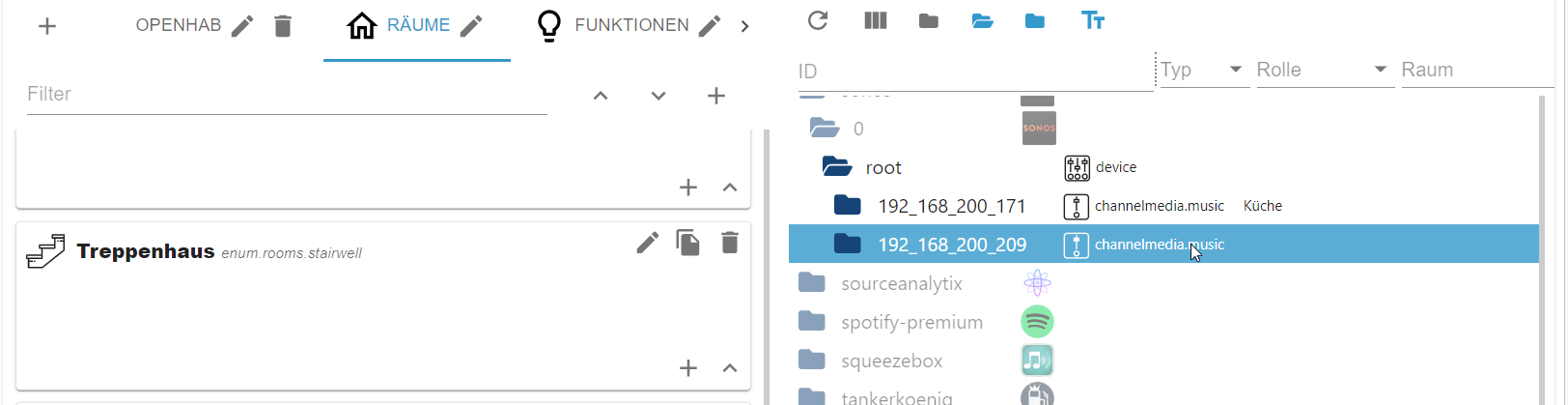Edit the Treppenhaus room
Image resolution: width=1568 pixels, height=405 pixels.
[647, 243]
